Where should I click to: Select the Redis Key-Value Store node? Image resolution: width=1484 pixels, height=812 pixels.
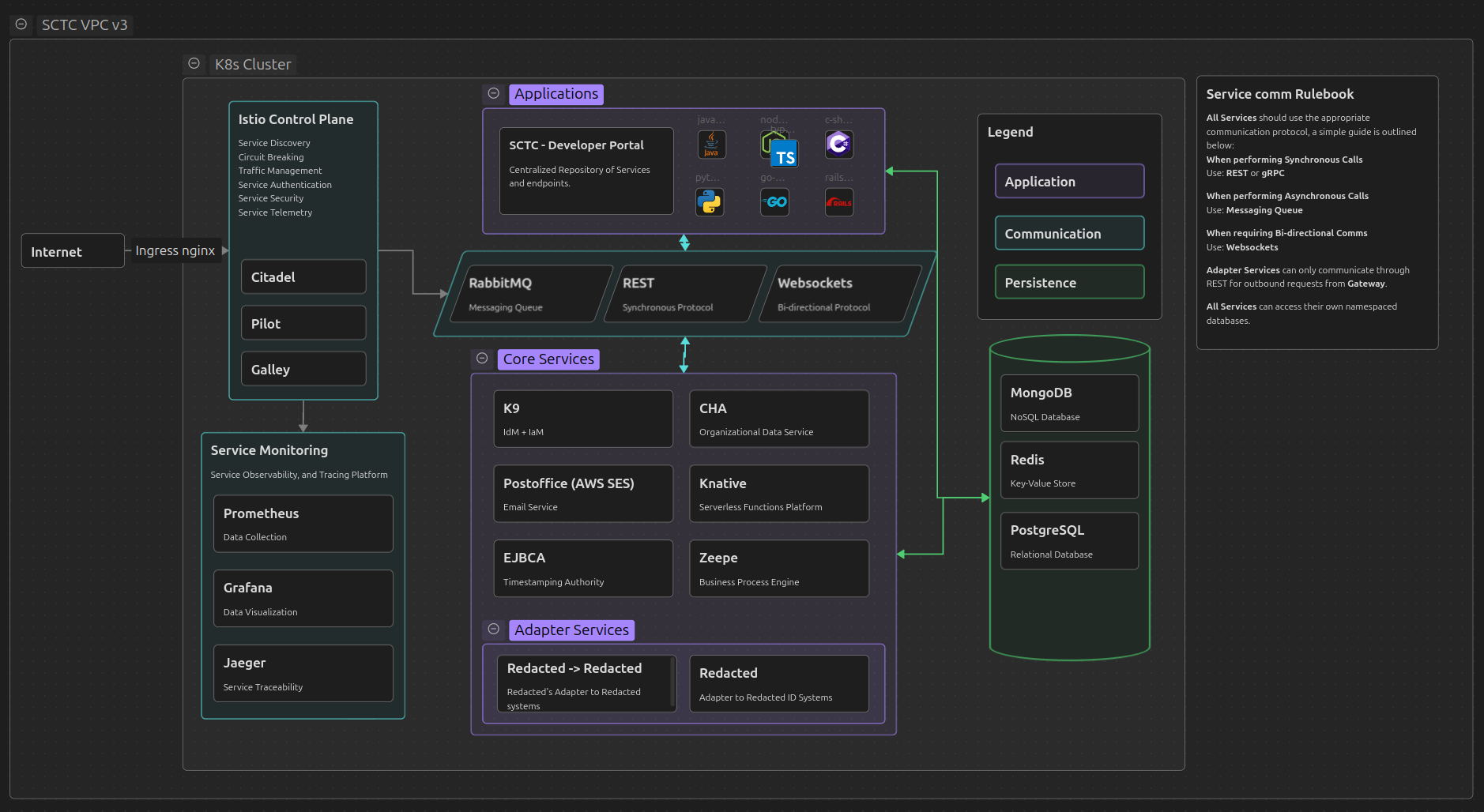click(x=1069, y=470)
